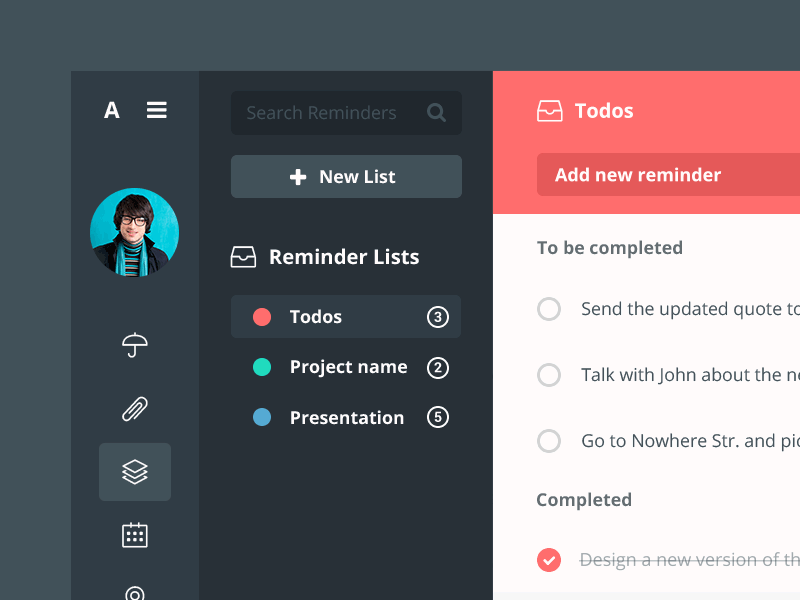
Task: Click the Todos title in red header
Action: 604,111
